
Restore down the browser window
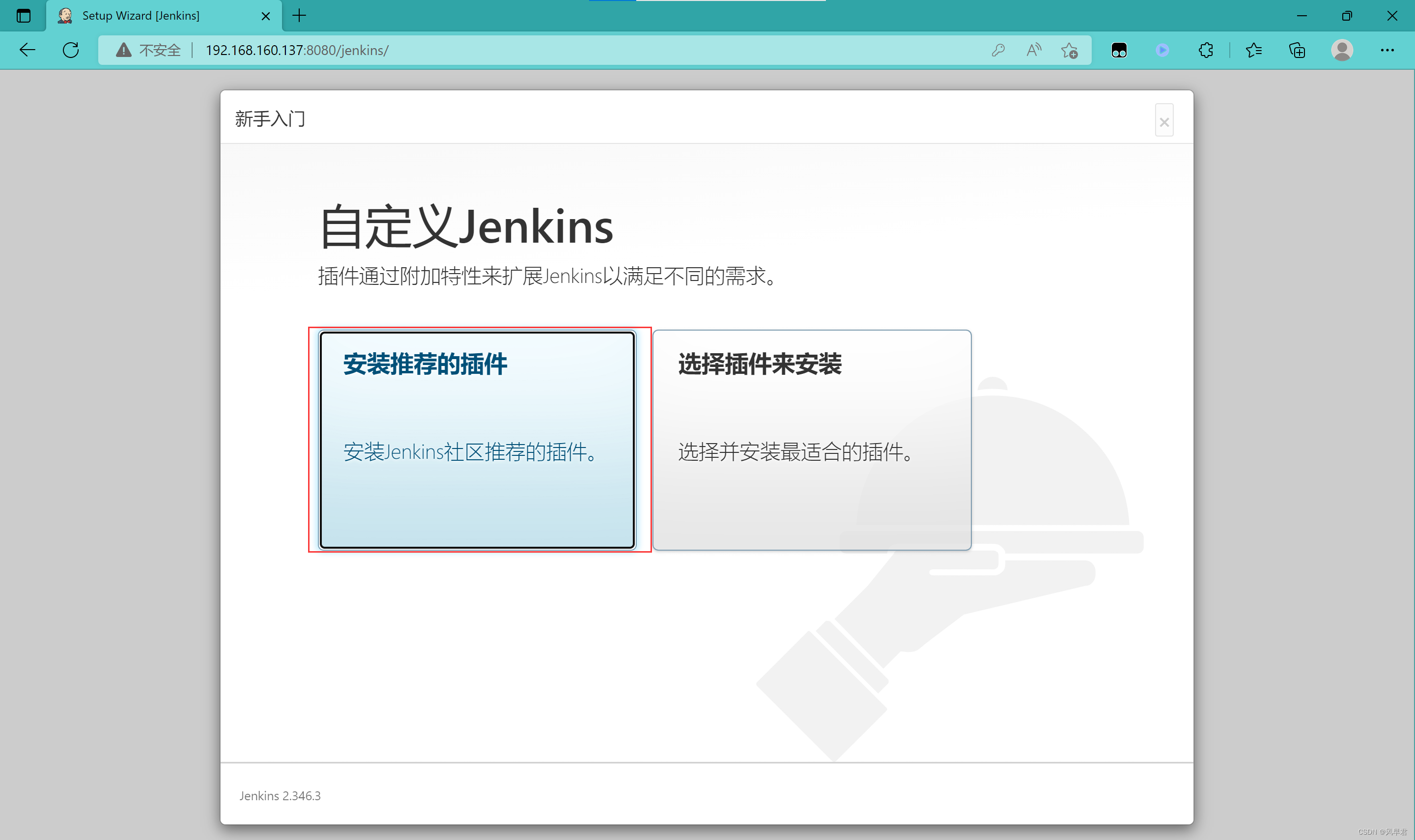[x=1347, y=15]
